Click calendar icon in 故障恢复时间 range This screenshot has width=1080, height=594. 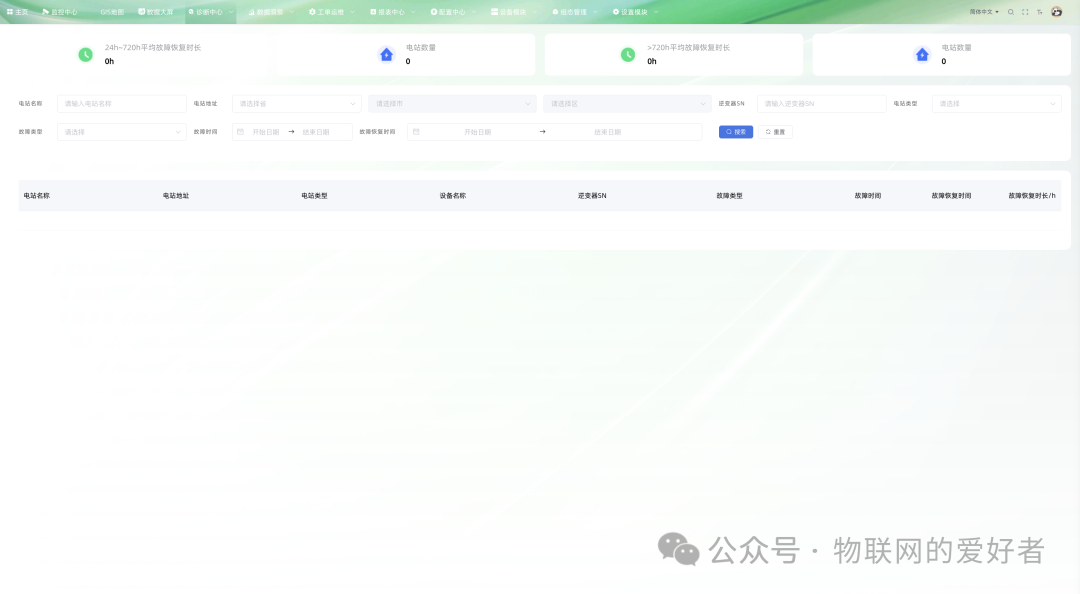tap(416, 132)
